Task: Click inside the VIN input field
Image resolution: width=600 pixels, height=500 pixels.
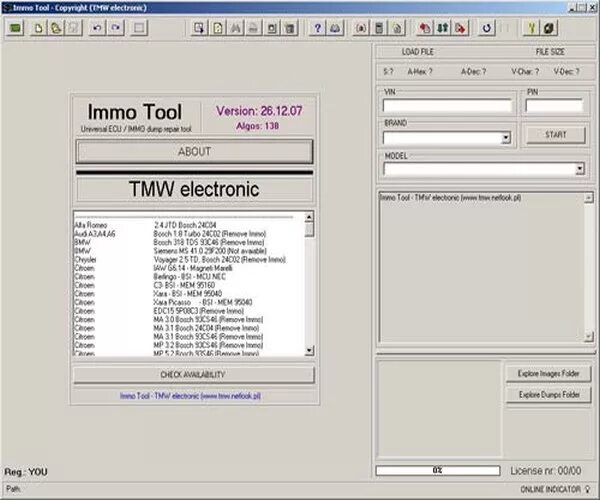Action: (447, 105)
